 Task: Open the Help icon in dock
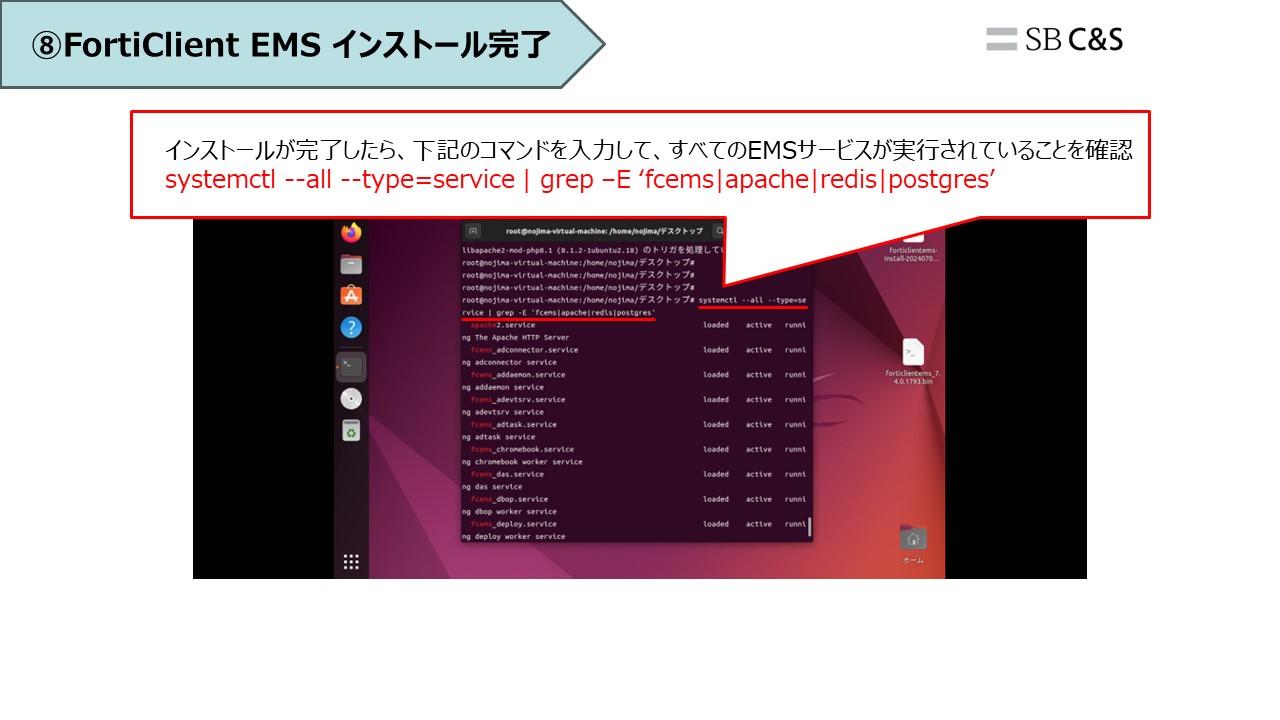point(351,327)
